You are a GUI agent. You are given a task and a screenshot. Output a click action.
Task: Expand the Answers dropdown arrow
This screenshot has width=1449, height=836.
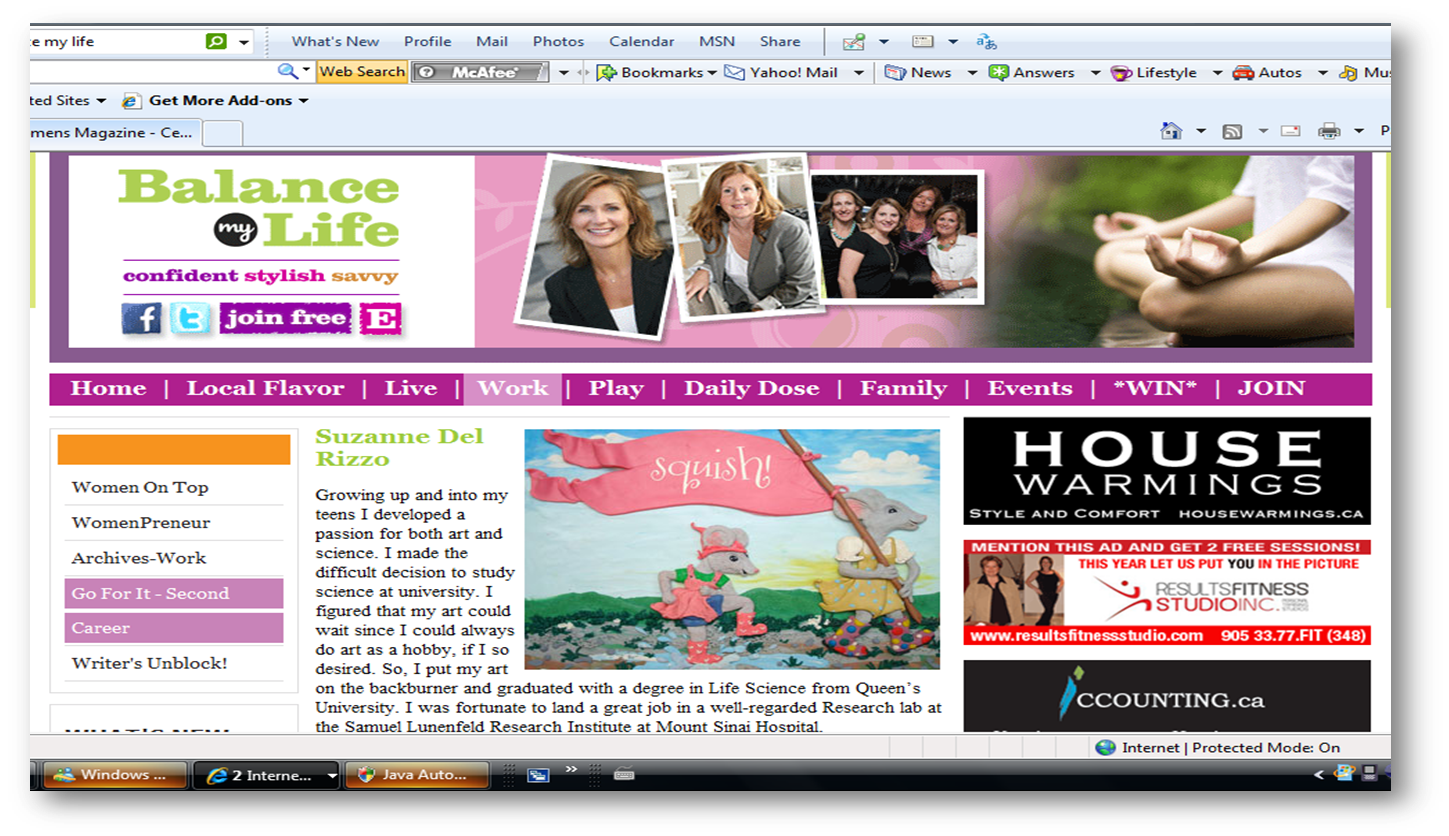(x=1095, y=72)
